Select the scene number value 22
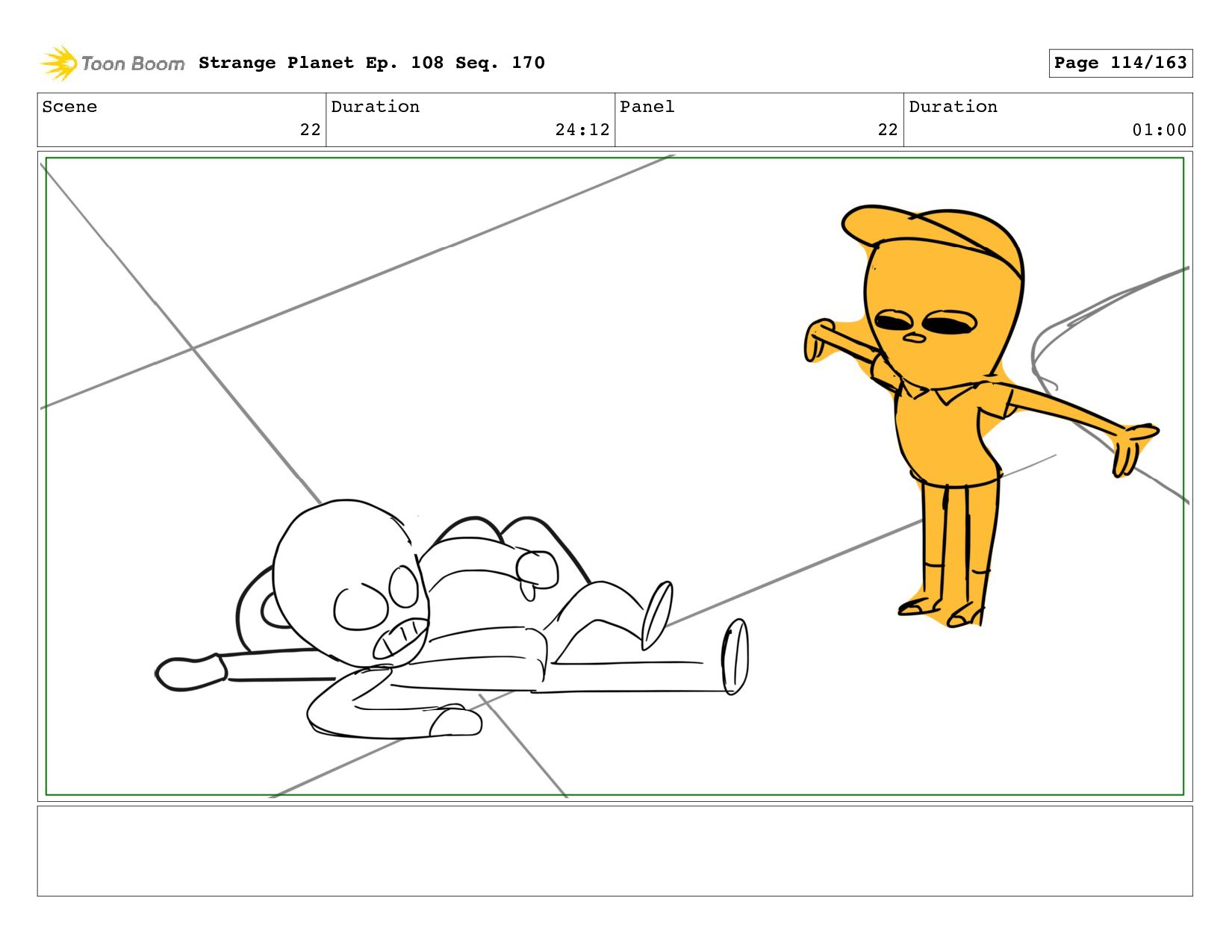This screenshot has width=1232, height=952. (x=310, y=130)
